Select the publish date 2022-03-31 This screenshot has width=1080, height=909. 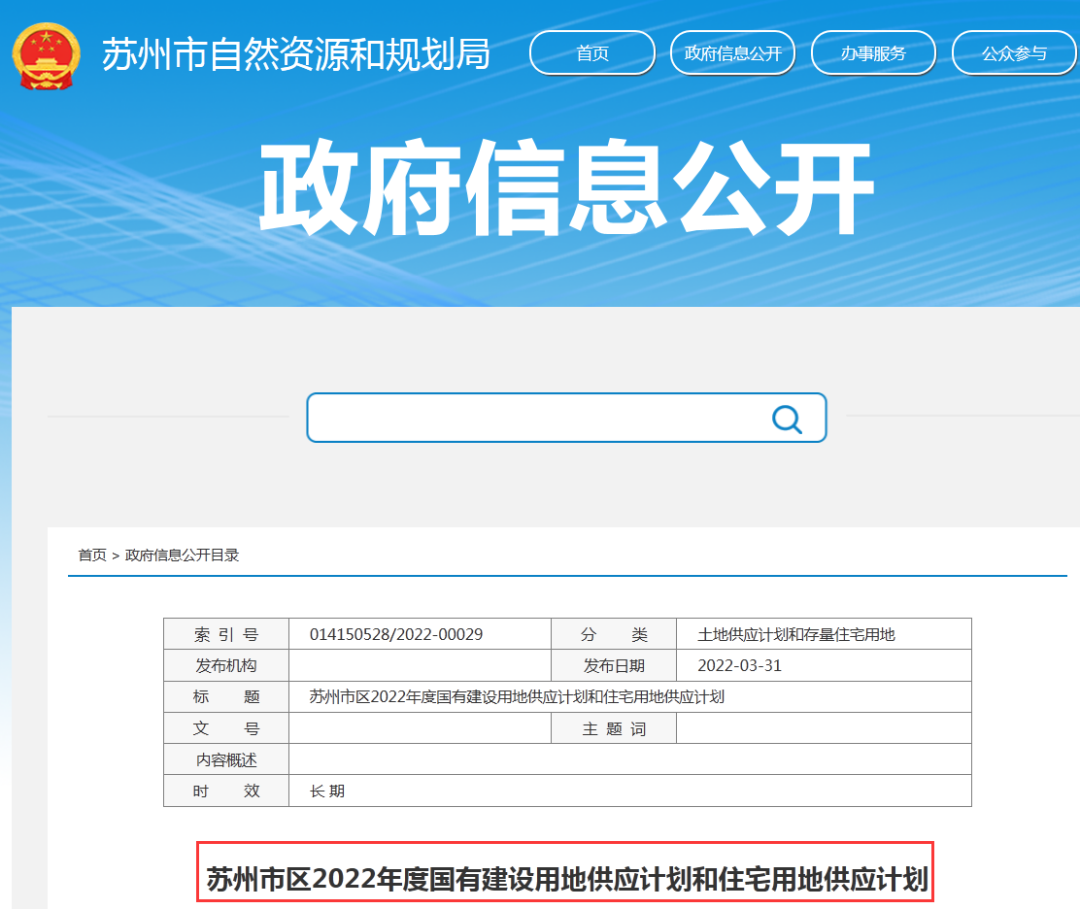(739, 665)
